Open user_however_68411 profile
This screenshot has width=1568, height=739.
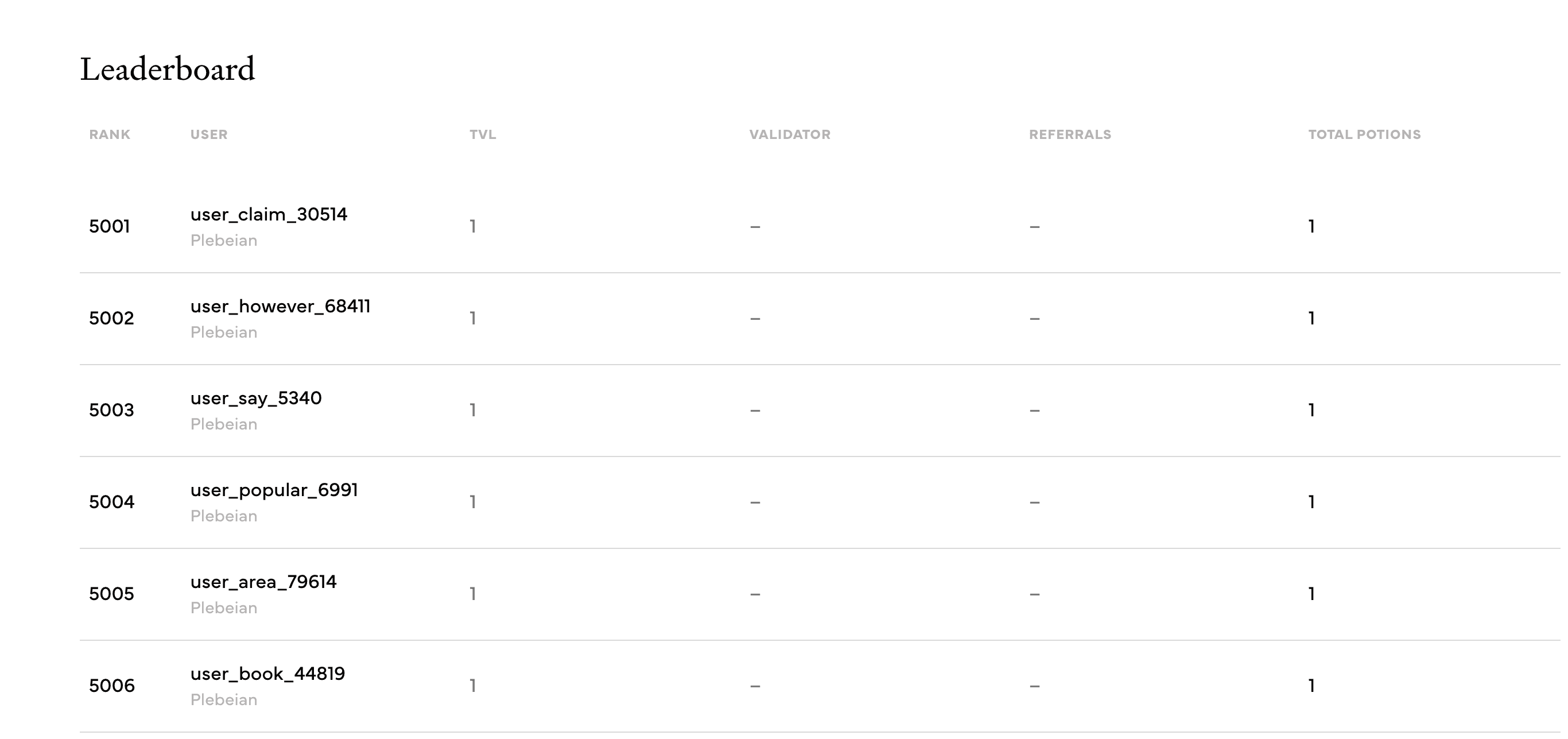(280, 307)
